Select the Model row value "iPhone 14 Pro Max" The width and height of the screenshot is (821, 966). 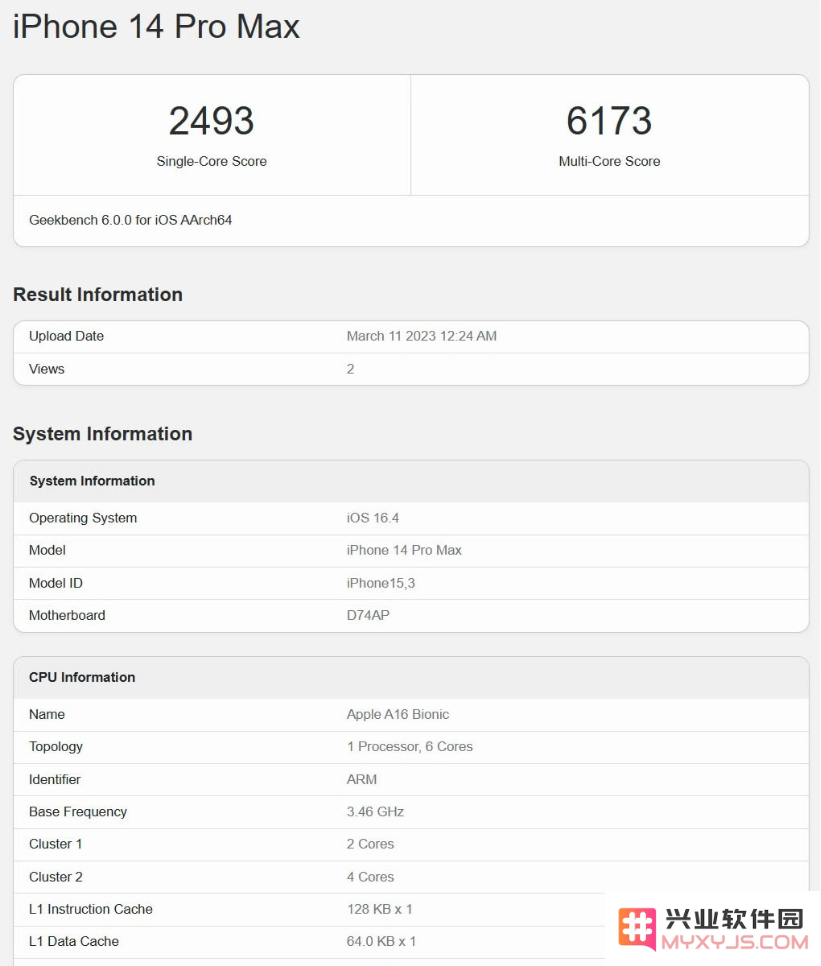(x=404, y=550)
